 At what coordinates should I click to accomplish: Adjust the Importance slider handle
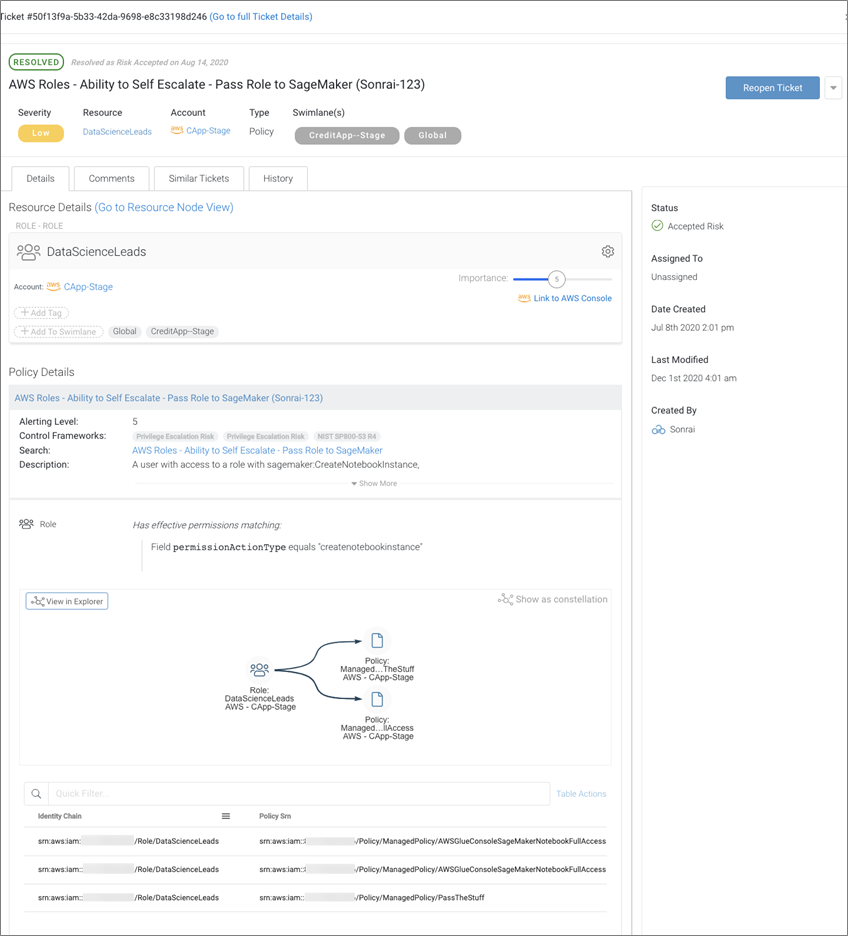556,279
